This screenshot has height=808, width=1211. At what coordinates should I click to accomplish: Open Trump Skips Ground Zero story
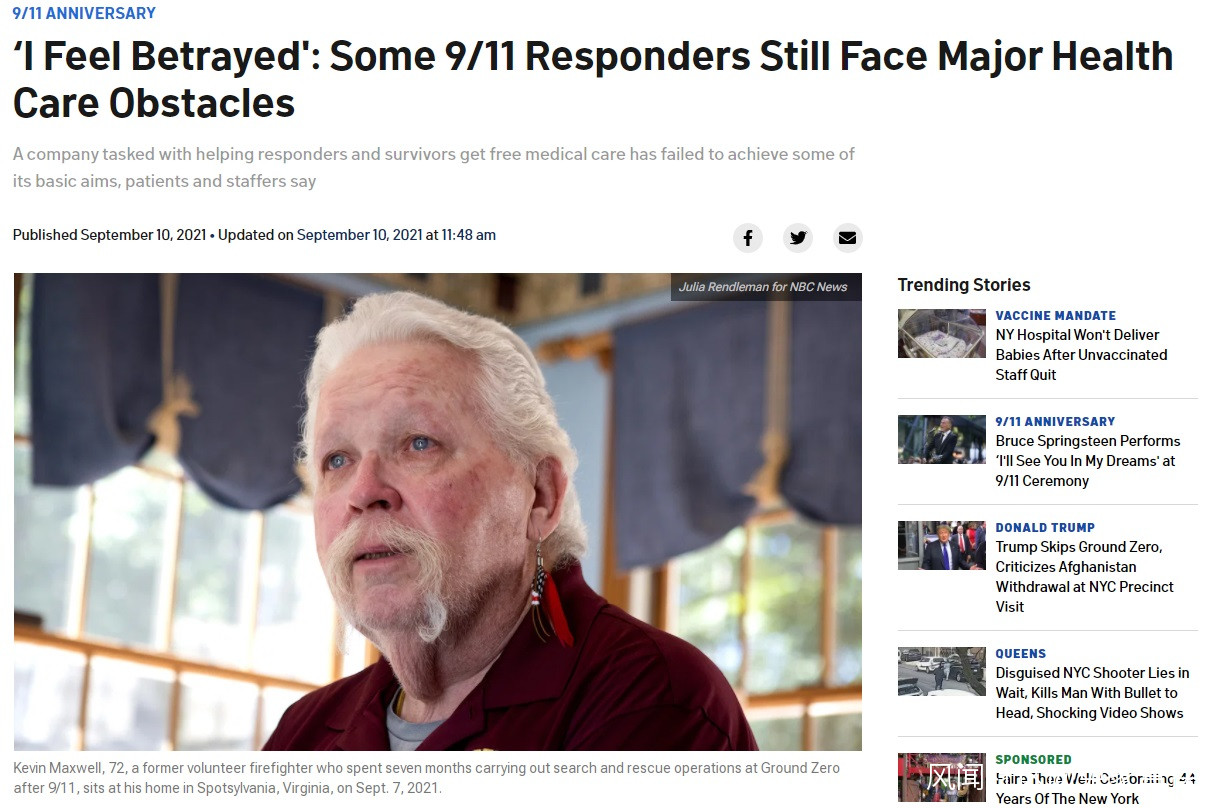[x=1084, y=577]
